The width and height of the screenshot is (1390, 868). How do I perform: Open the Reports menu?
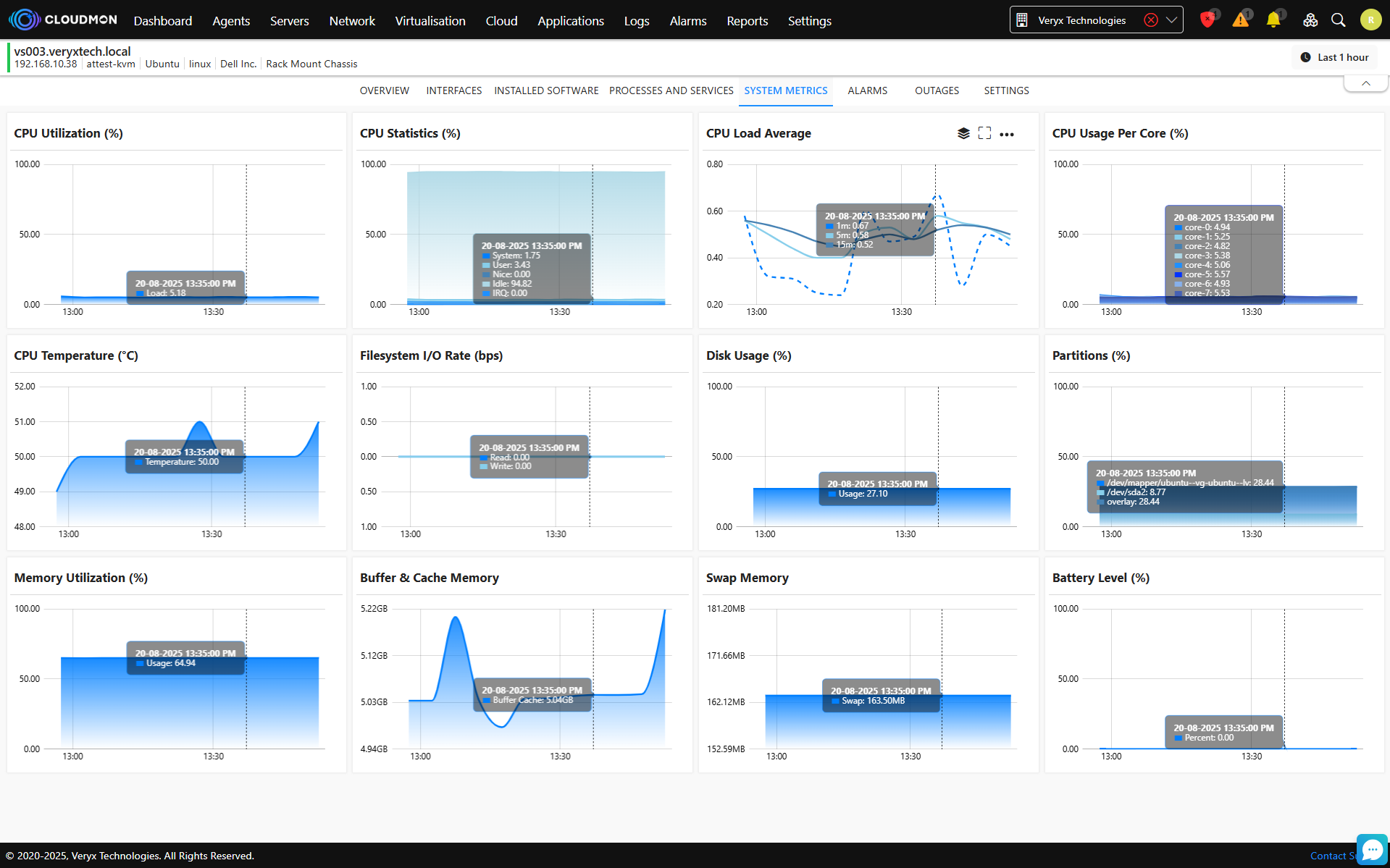point(747,21)
